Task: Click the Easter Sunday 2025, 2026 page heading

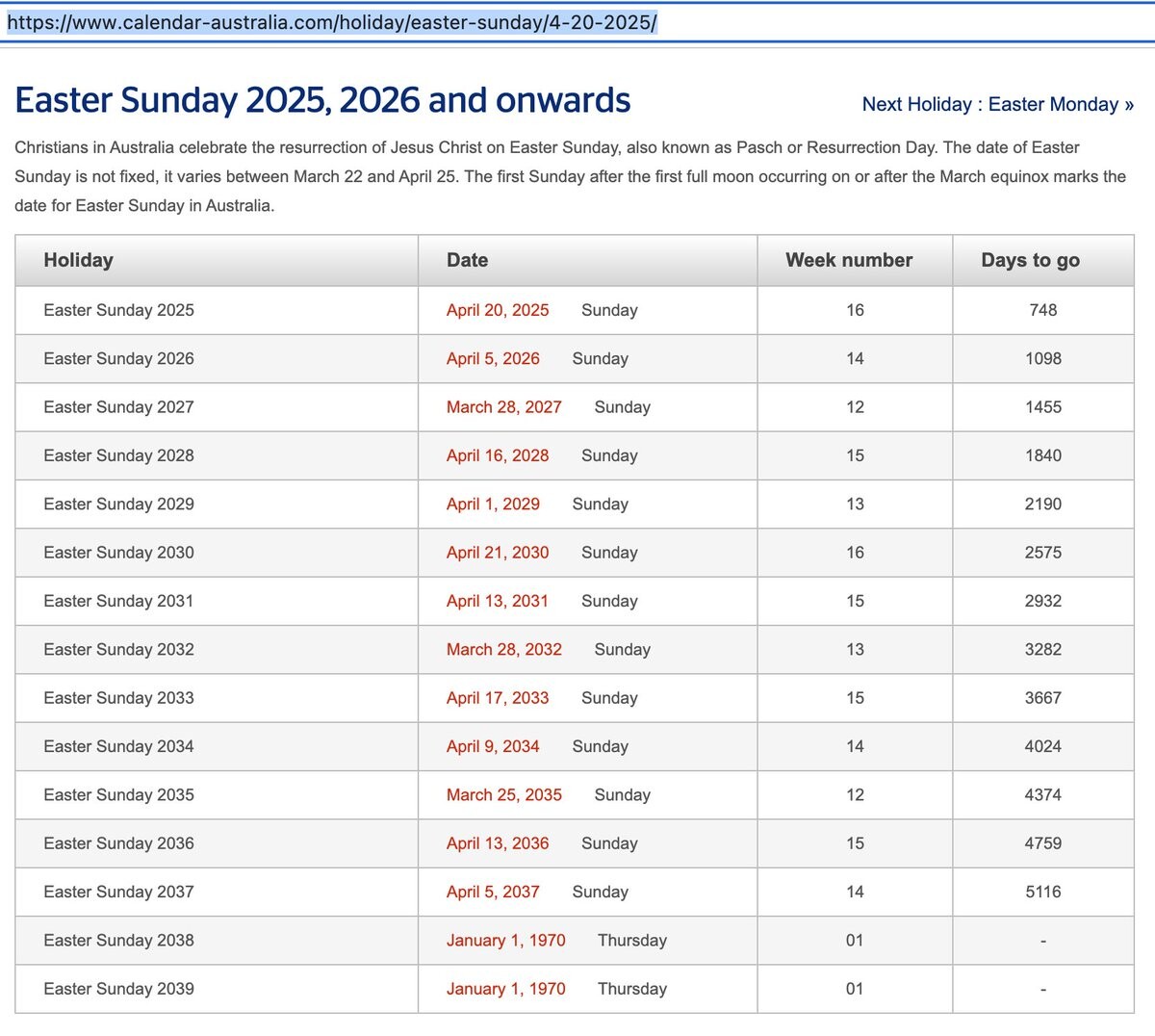Action: click(x=322, y=100)
